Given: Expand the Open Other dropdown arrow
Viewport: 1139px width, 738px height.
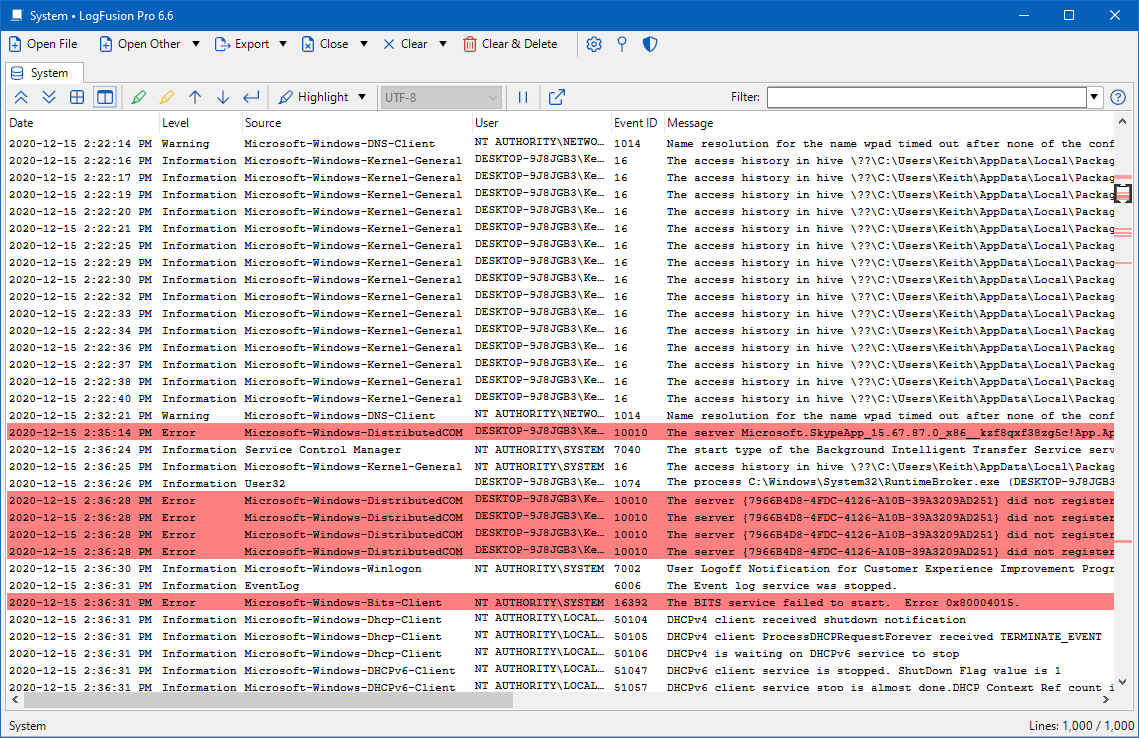Looking at the screenshot, I should click(x=196, y=44).
